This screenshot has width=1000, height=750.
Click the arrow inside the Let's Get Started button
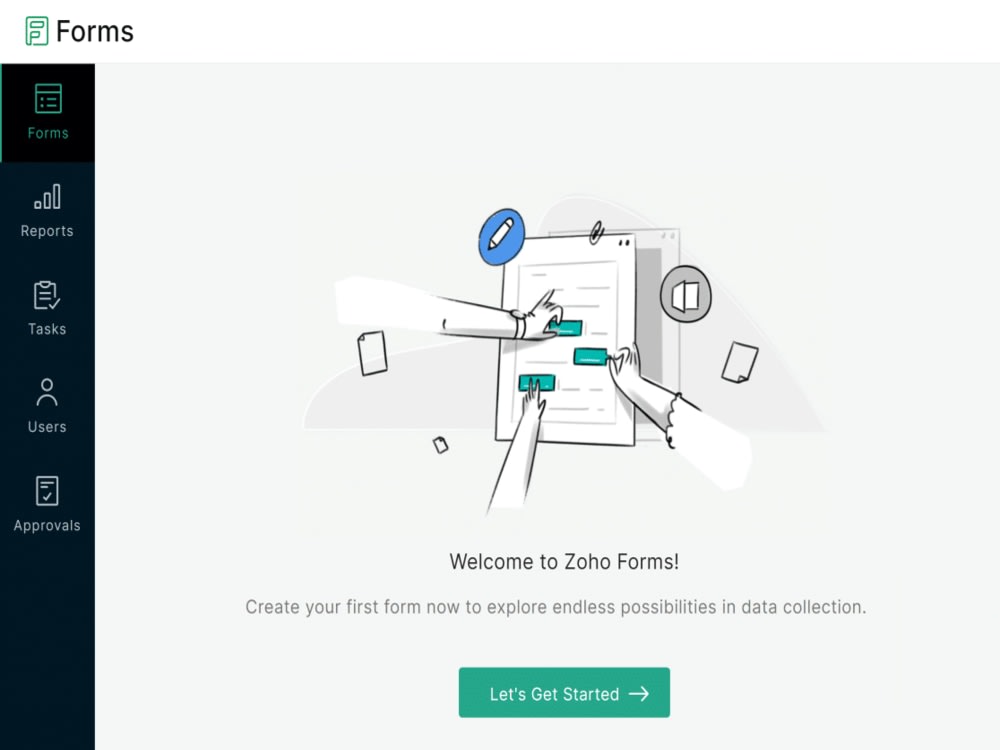point(641,692)
